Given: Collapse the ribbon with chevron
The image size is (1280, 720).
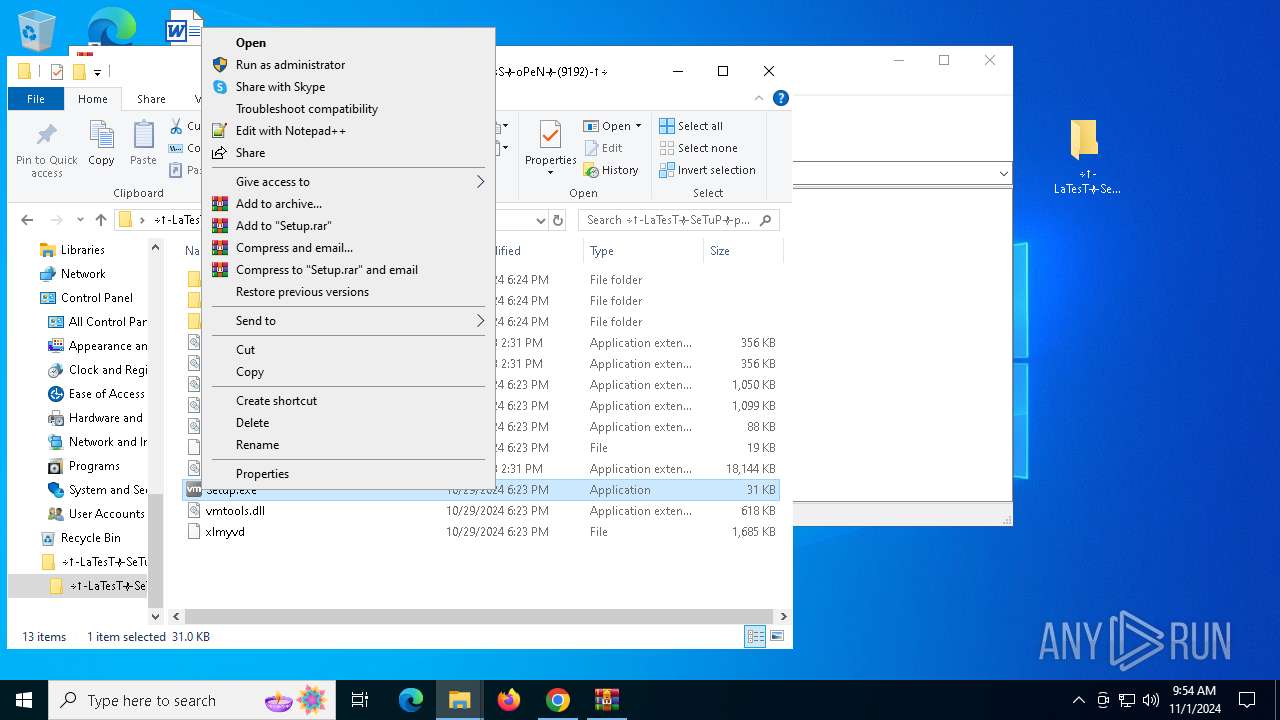Looking at the screenshot, I should [759, 98].
